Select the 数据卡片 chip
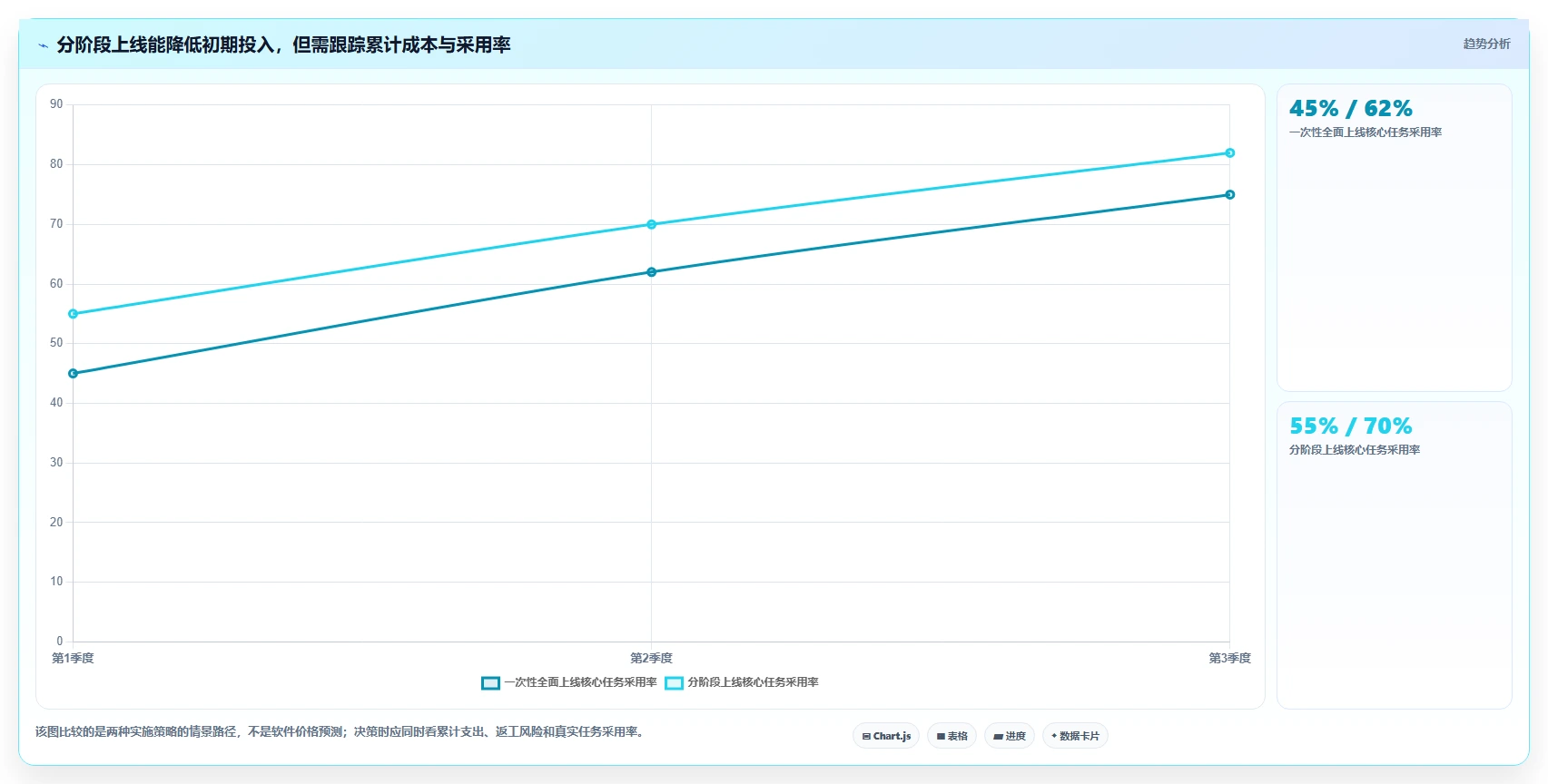The height and width of the screenshot is (784, 1548). click(x=1075, y=736)
